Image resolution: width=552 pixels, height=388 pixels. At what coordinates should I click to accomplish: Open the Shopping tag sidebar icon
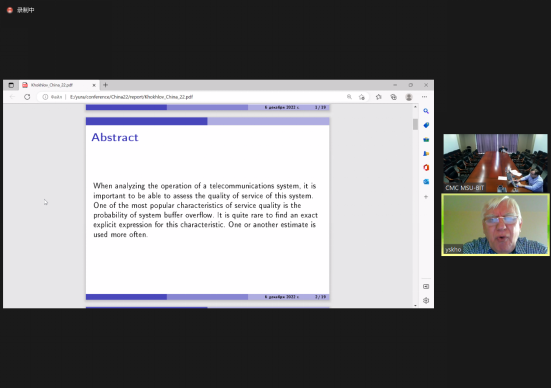click(426, 125)
